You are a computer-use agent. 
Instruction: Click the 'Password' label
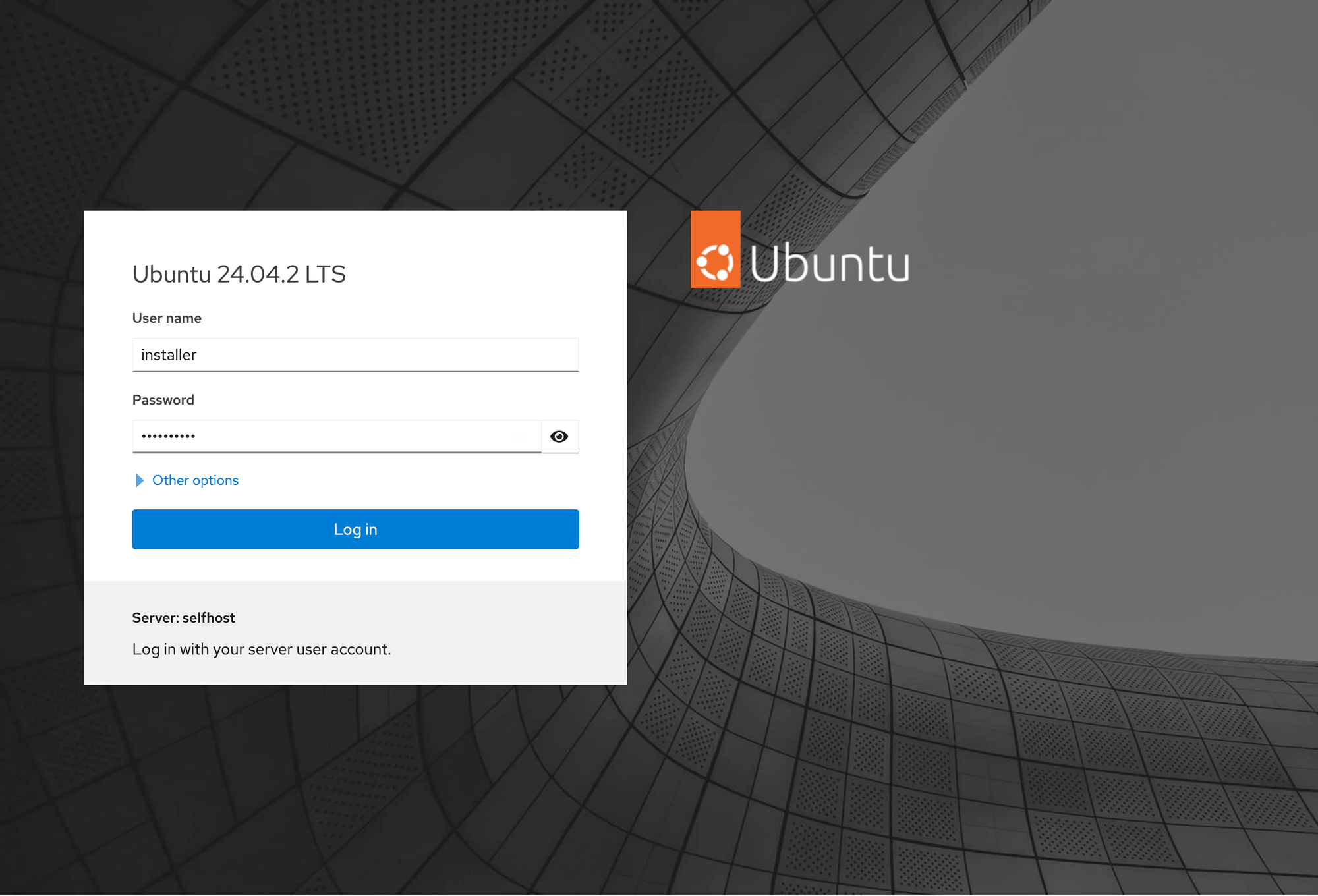click(x=163, y=400)
